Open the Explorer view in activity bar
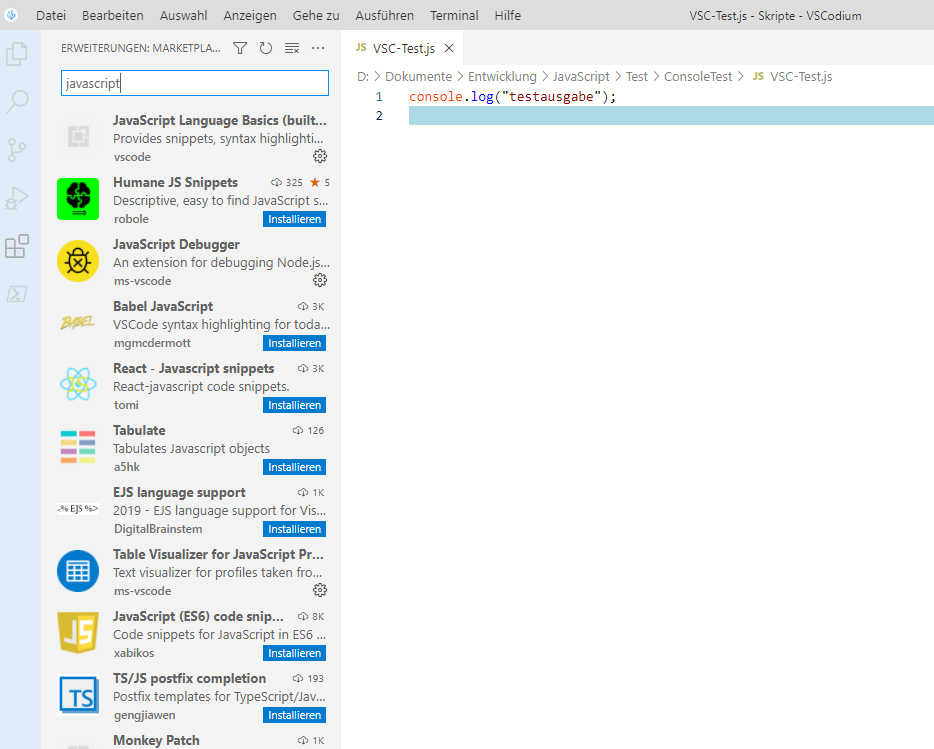This screenshot has width=934, height=749. tap(17, 54)
